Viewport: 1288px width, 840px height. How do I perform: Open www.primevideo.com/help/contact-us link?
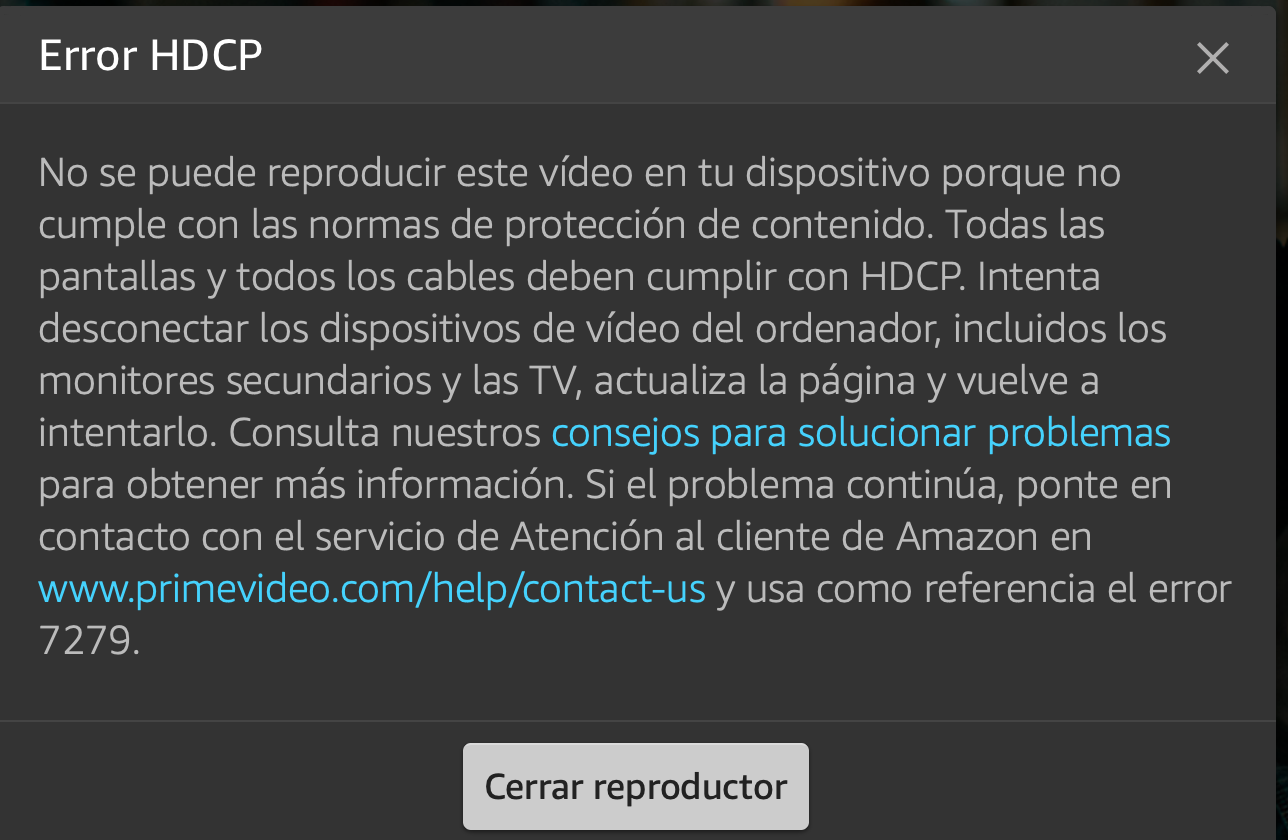tap(372, 589)
